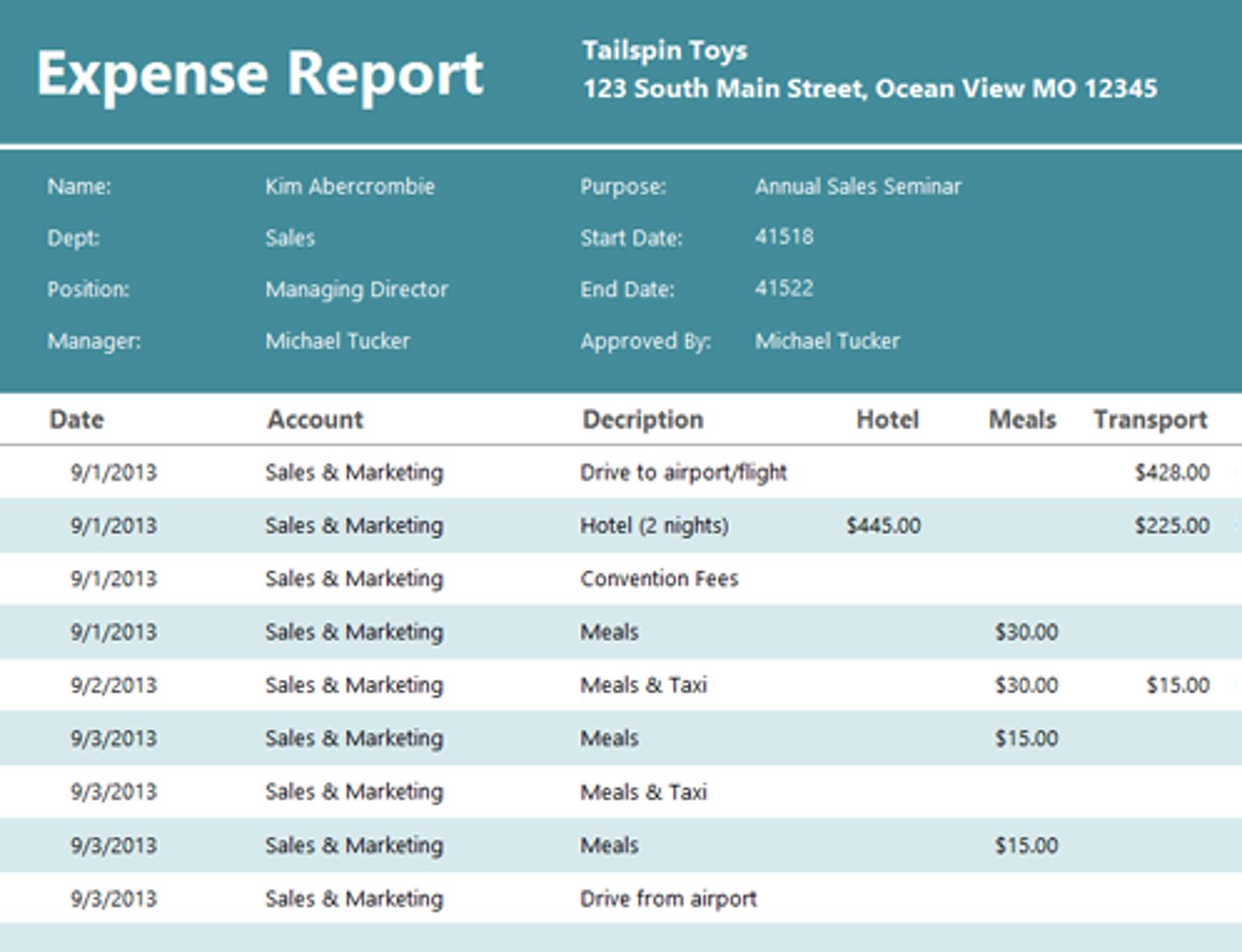Click the Convention Fees description cell
Image resolution: width=1242 pixels, height=952 pixels.
point(659,579)
